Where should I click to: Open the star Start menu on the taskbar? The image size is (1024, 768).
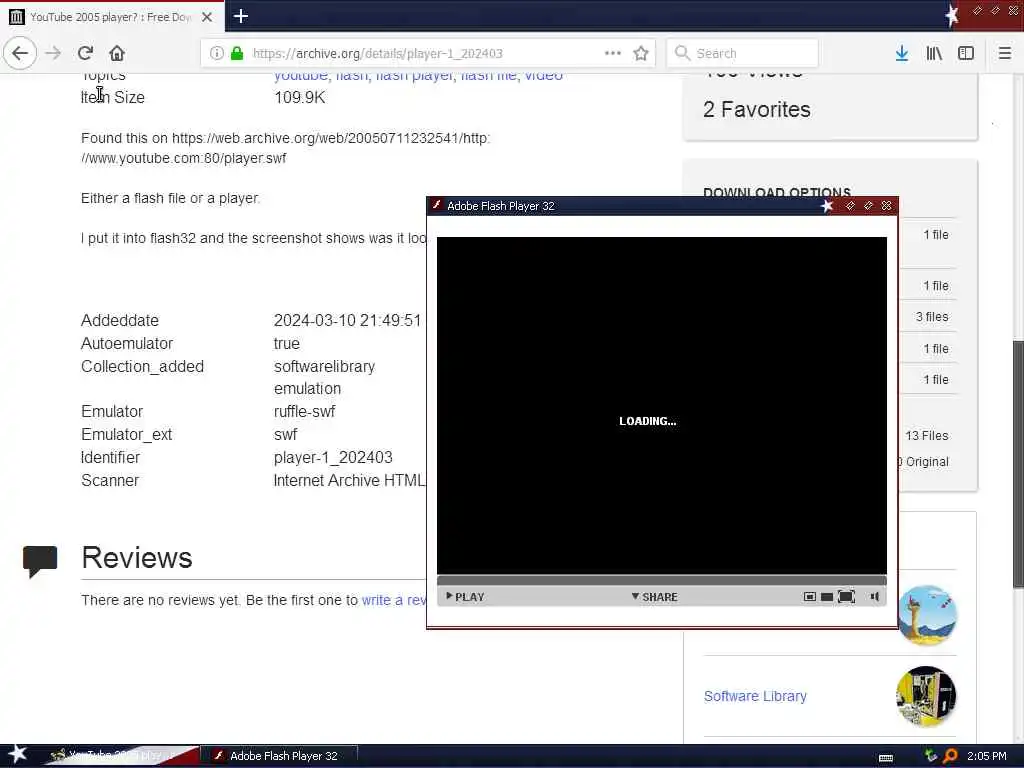click(17, 755)
